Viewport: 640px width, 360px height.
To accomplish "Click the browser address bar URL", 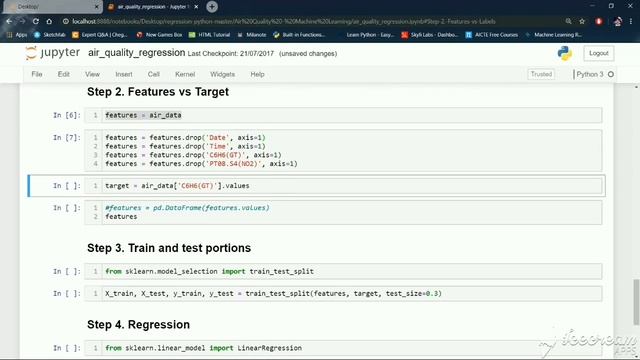I will pos(284,21).
